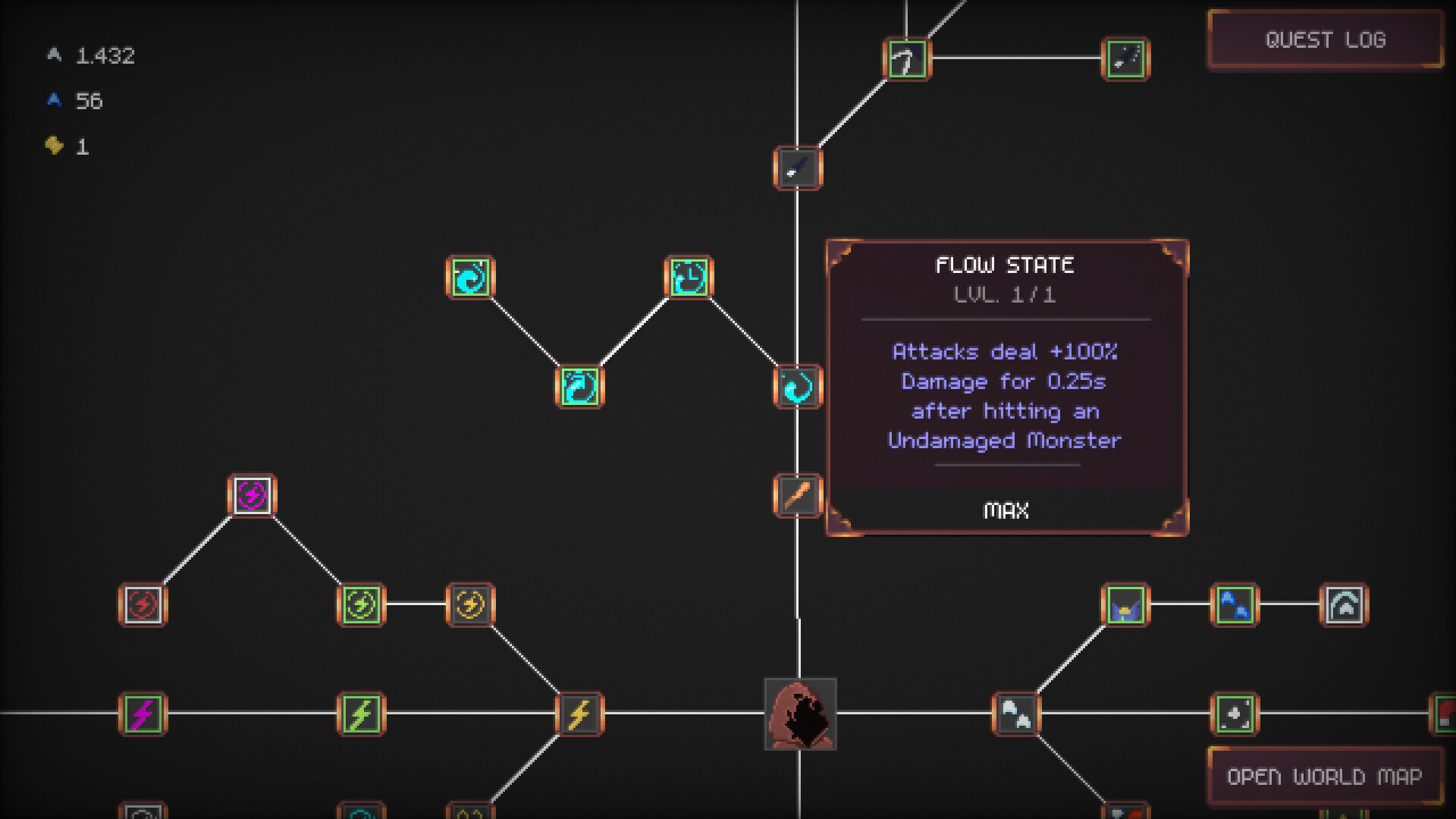The height and width of the screenshot is (819, 1456).
Task: Click the MAX label in Flow State tooltip
Action: tap(1006, 510)
